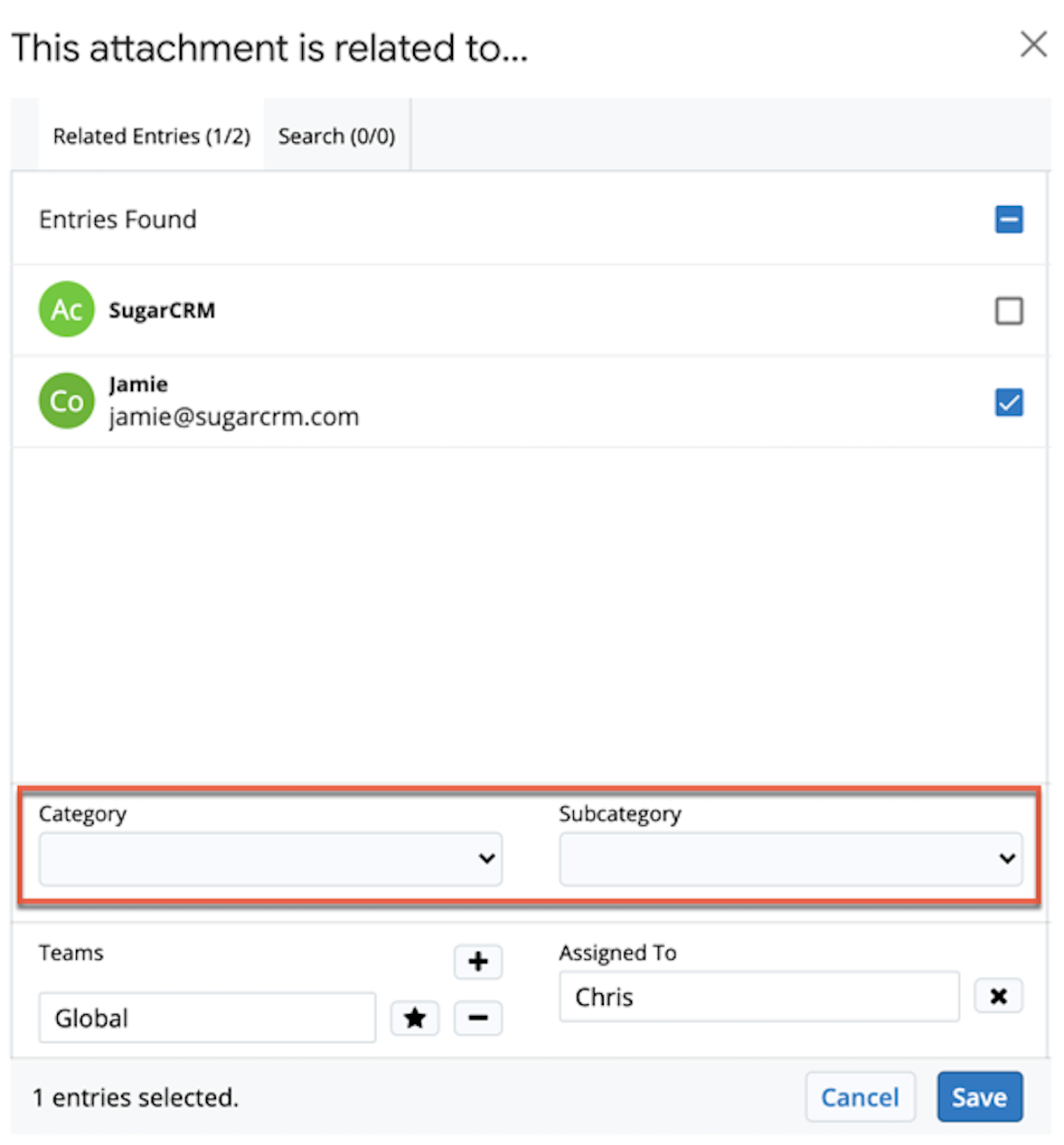
Task: Uncheck the Jamie entry checkbox
Action: pos(1009,402)
